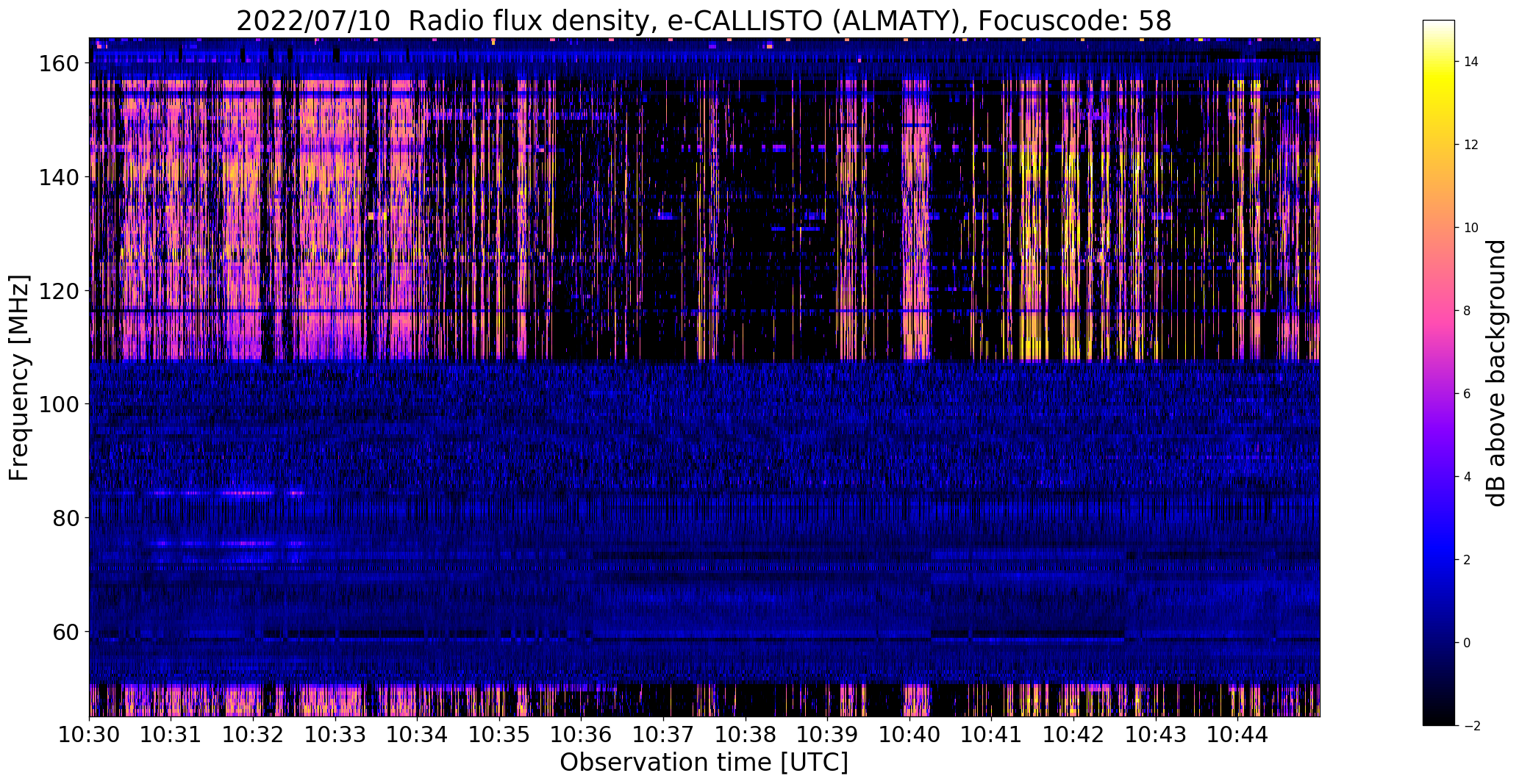The width and height of the screenshot is (1519, 784).
Task: Click the 10:39 time tick label
Action: click(x=828, y=733)
